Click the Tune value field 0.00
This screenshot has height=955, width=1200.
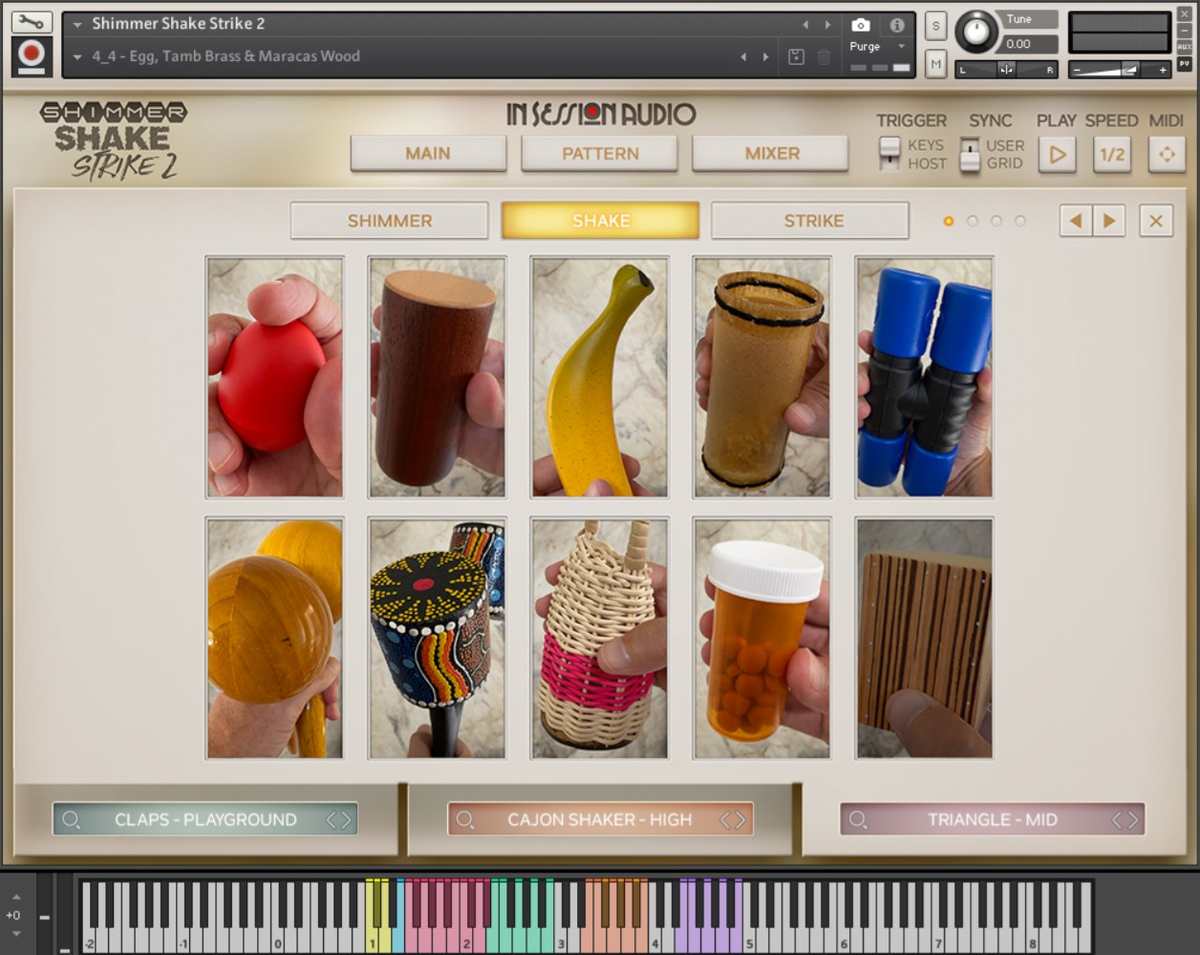click(1027, 44)
